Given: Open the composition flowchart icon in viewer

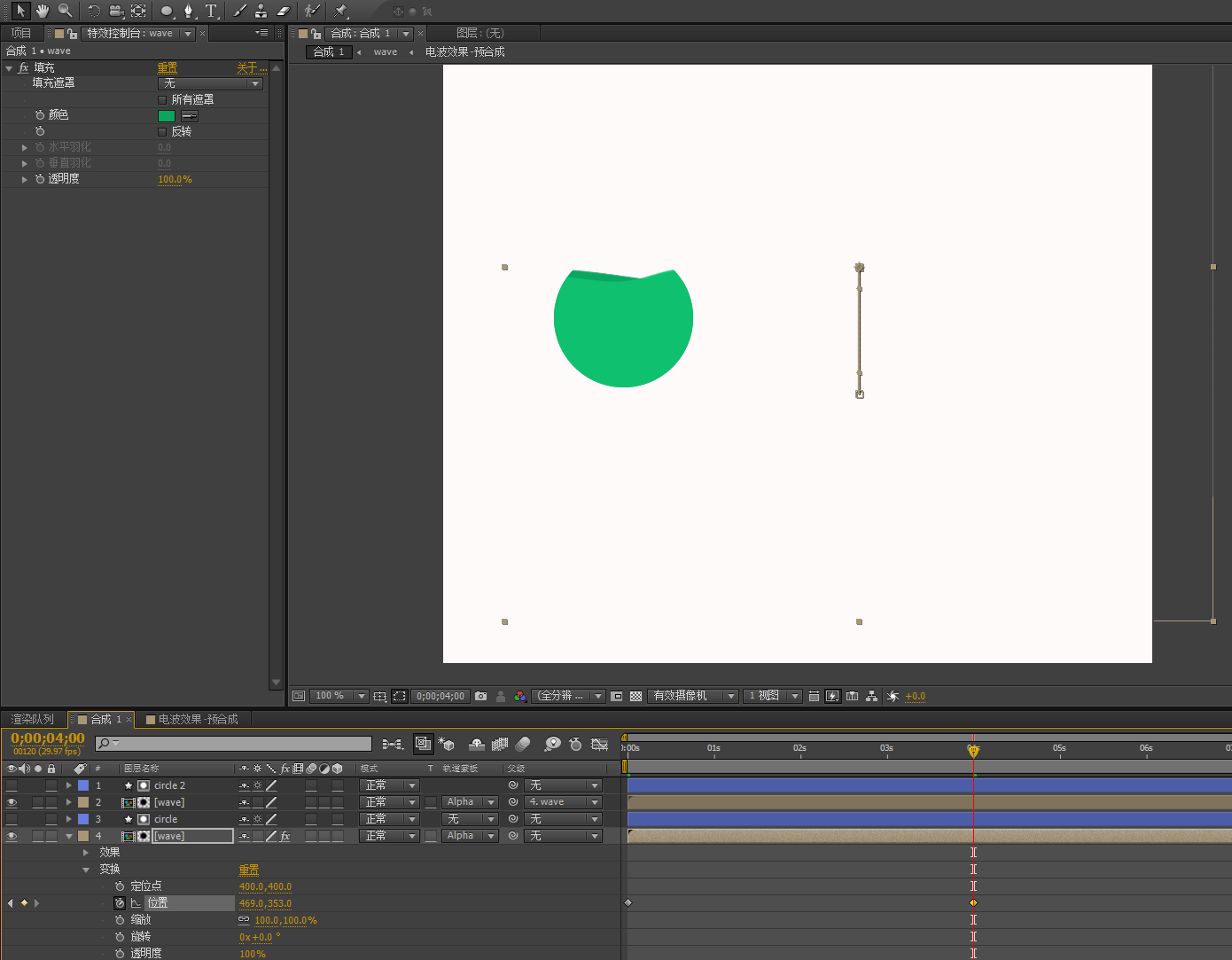Looking at the screenshot, I should click(x=871, y=697).
